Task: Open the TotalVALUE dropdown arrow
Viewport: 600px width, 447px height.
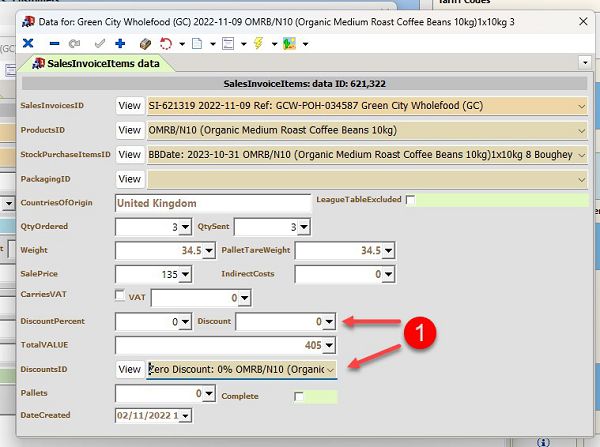Action: click(329, 346)
